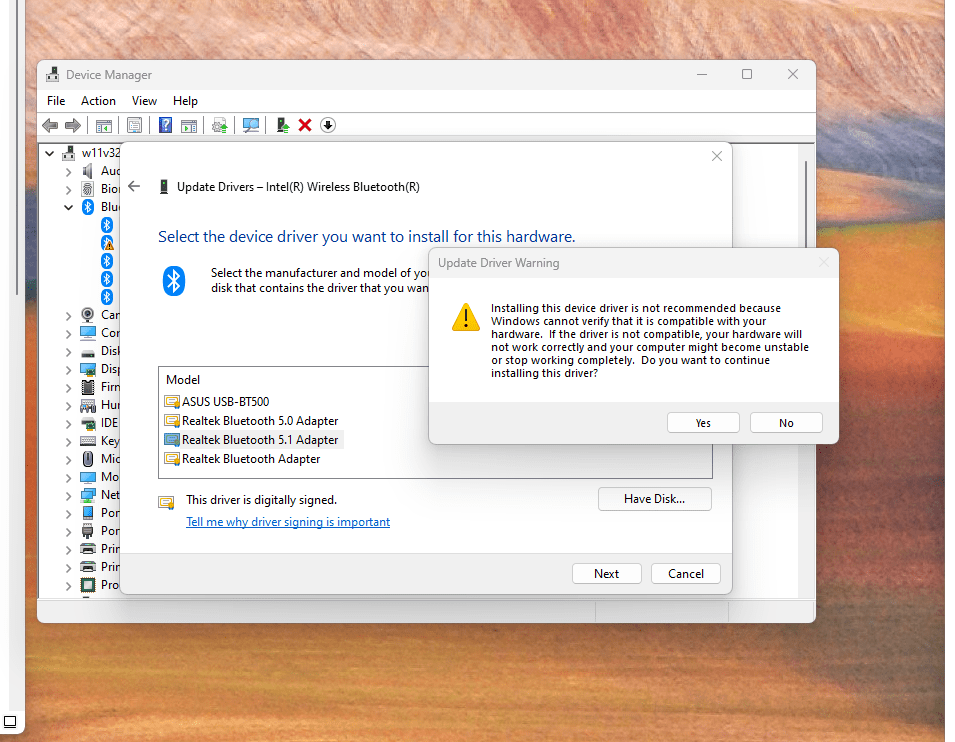Open the File menu

point(56,101)
